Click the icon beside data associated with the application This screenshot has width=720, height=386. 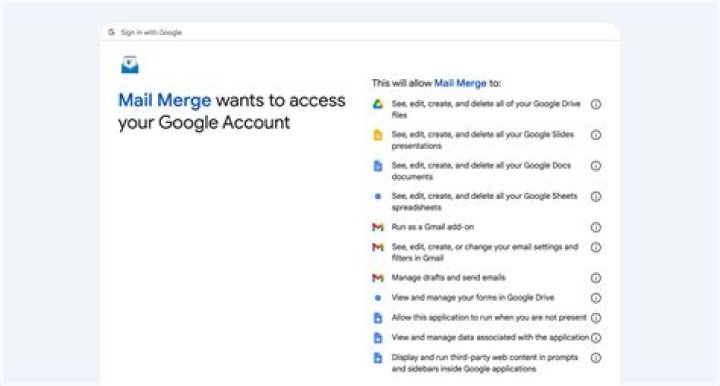[x=377, y=338]
